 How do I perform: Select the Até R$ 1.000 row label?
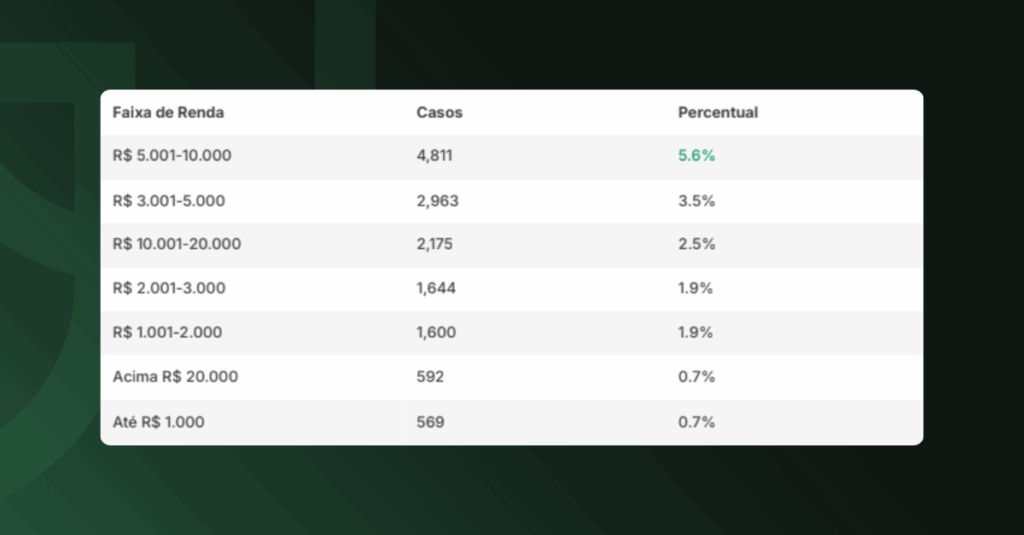[158, 422]
